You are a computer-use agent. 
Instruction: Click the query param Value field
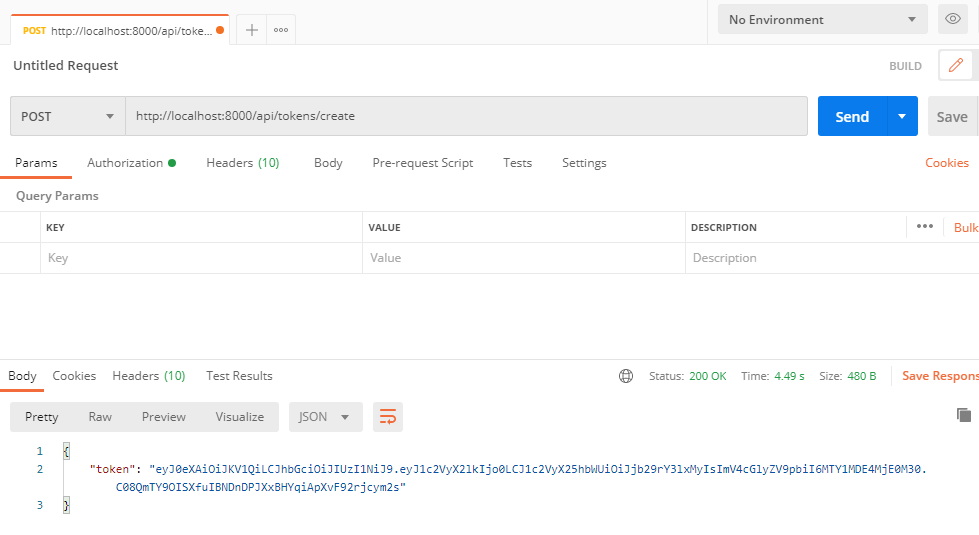523,258
